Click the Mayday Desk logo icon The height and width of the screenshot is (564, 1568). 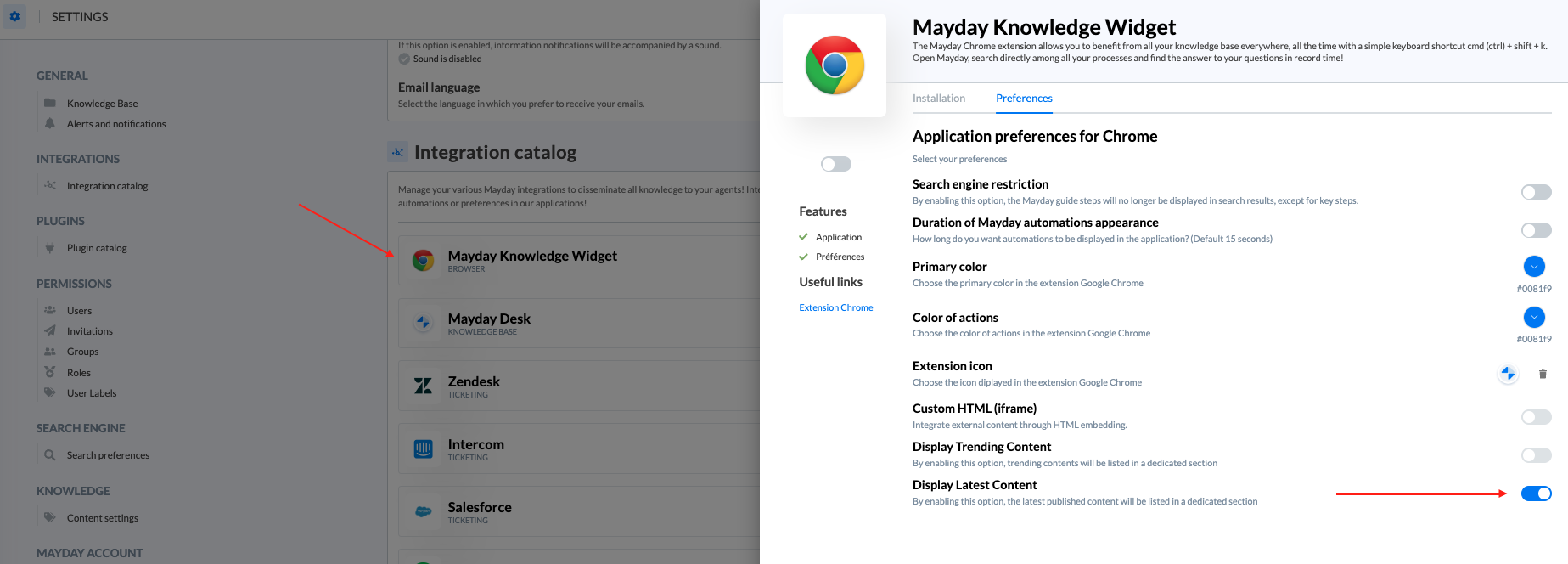[423, 323]
